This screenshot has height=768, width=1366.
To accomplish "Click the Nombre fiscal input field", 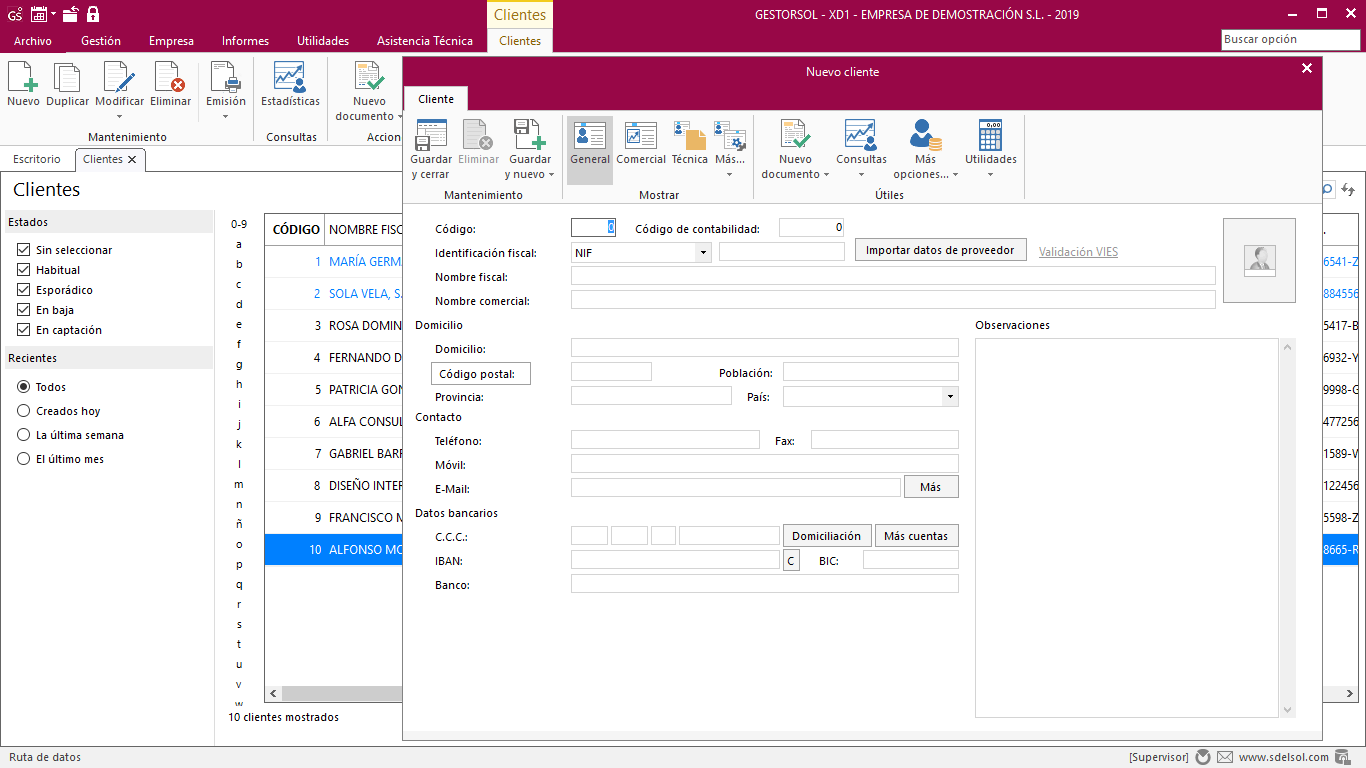I will click(x=892, y=276).
